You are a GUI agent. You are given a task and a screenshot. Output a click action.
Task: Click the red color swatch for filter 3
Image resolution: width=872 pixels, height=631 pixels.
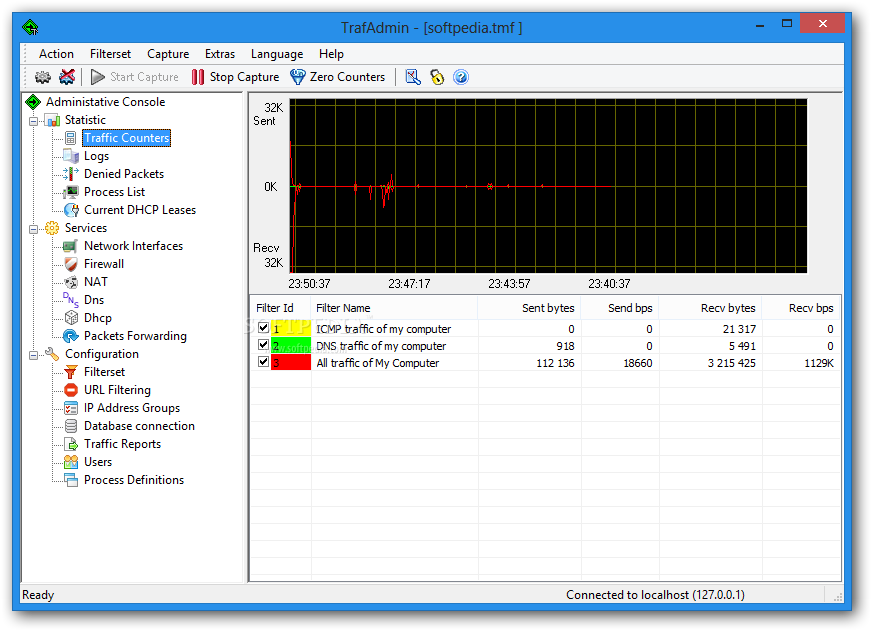click(x=291, y=362)
